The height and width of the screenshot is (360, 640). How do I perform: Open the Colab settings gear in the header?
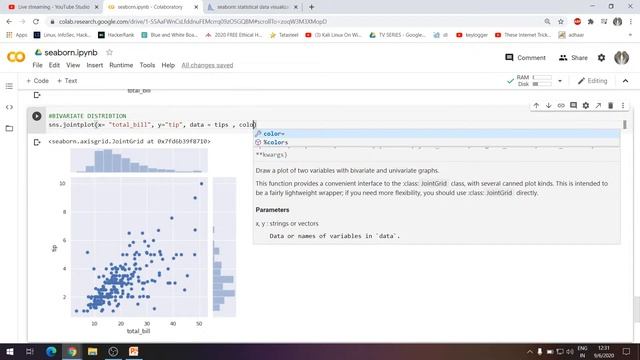601,58
